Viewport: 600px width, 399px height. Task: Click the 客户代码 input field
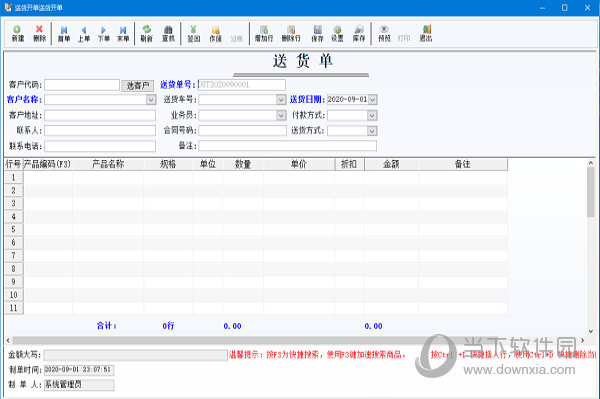(82, 85)
